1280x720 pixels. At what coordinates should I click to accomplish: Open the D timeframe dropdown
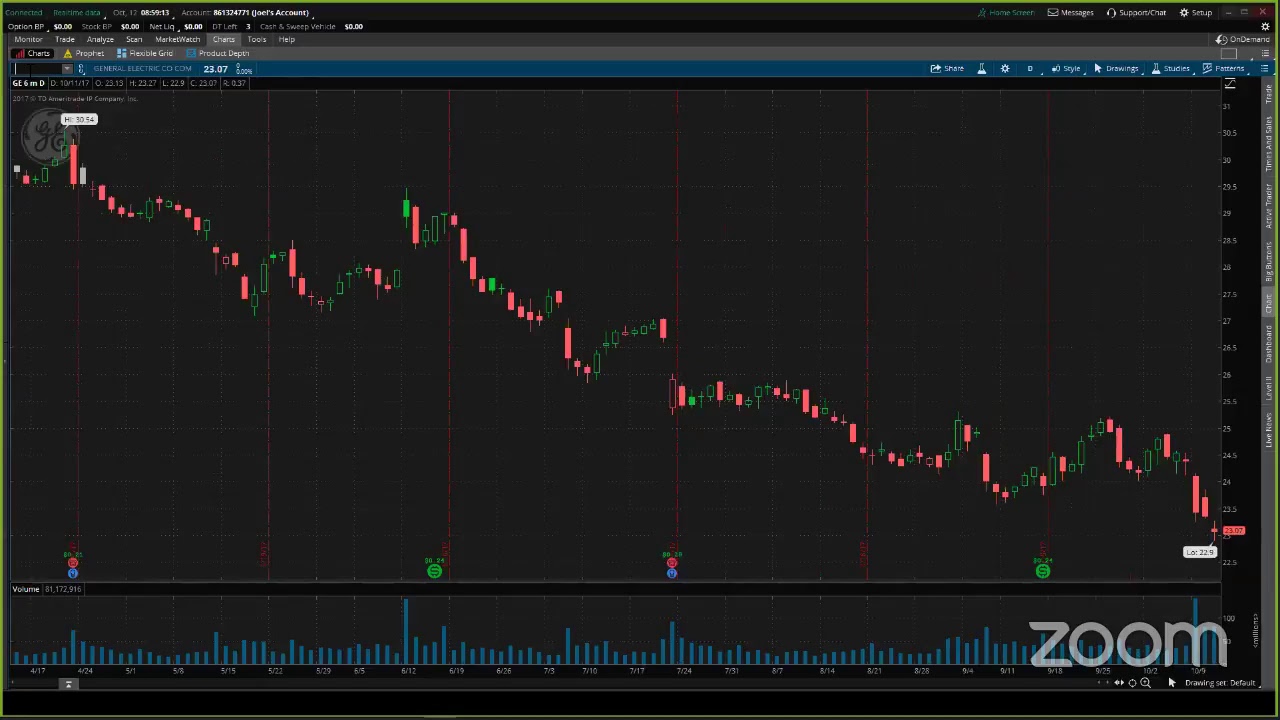coord(1030,68)
